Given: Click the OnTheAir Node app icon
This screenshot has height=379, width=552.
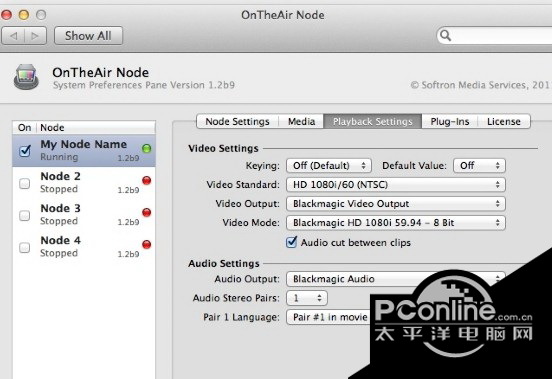Looking at the screenshot, I should tap(26, 77).
